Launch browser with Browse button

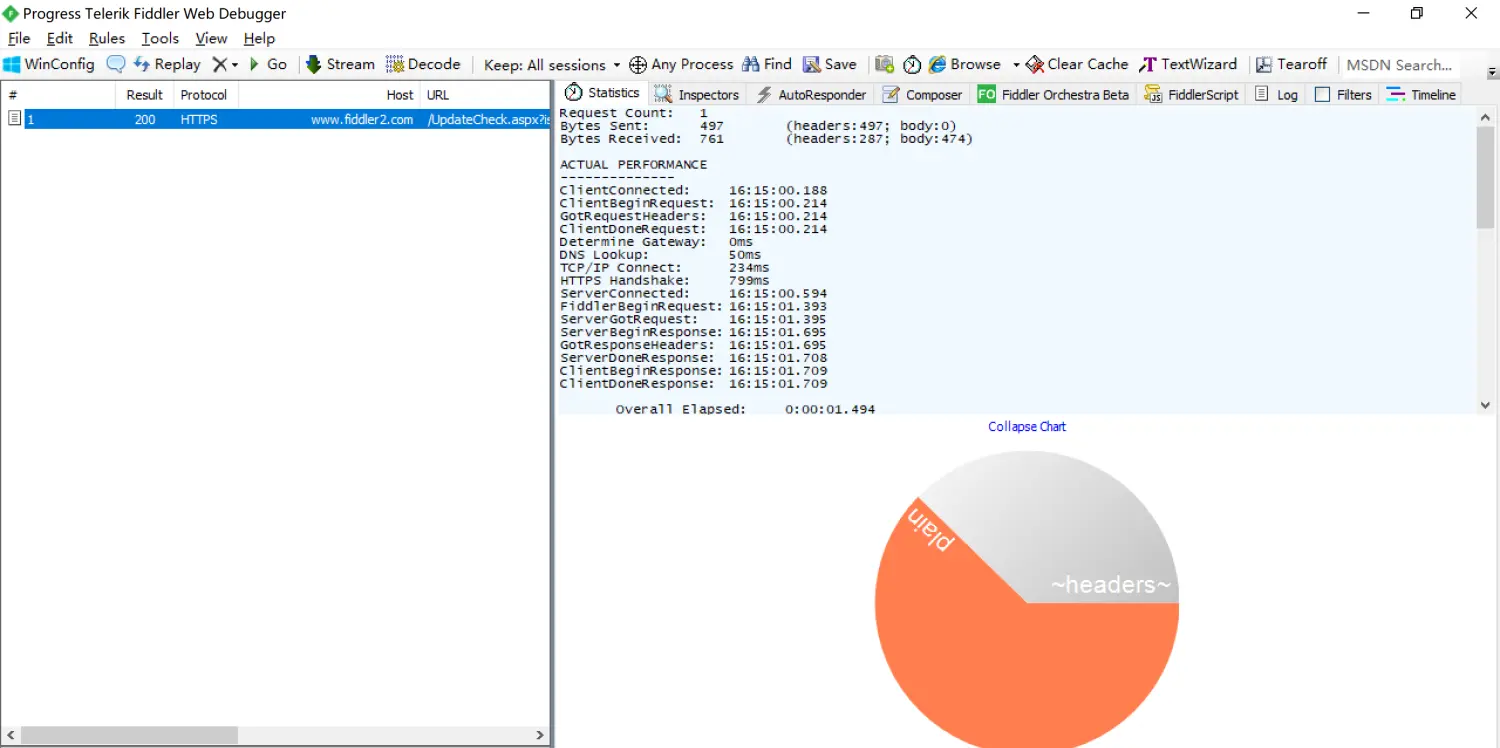(964, 64)
